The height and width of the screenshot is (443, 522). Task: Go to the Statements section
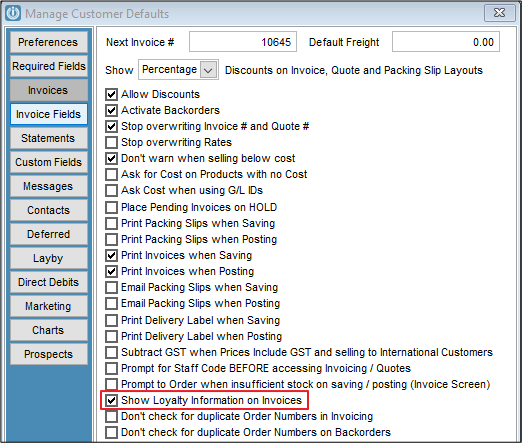tap(48, 138)
